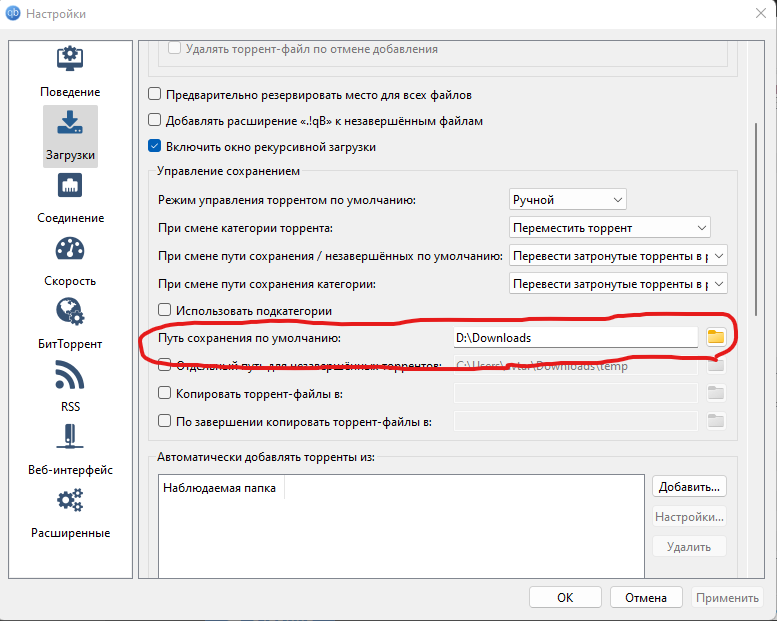Open the Расширенные gears icon
777x621 pixels.
[70, 500]
